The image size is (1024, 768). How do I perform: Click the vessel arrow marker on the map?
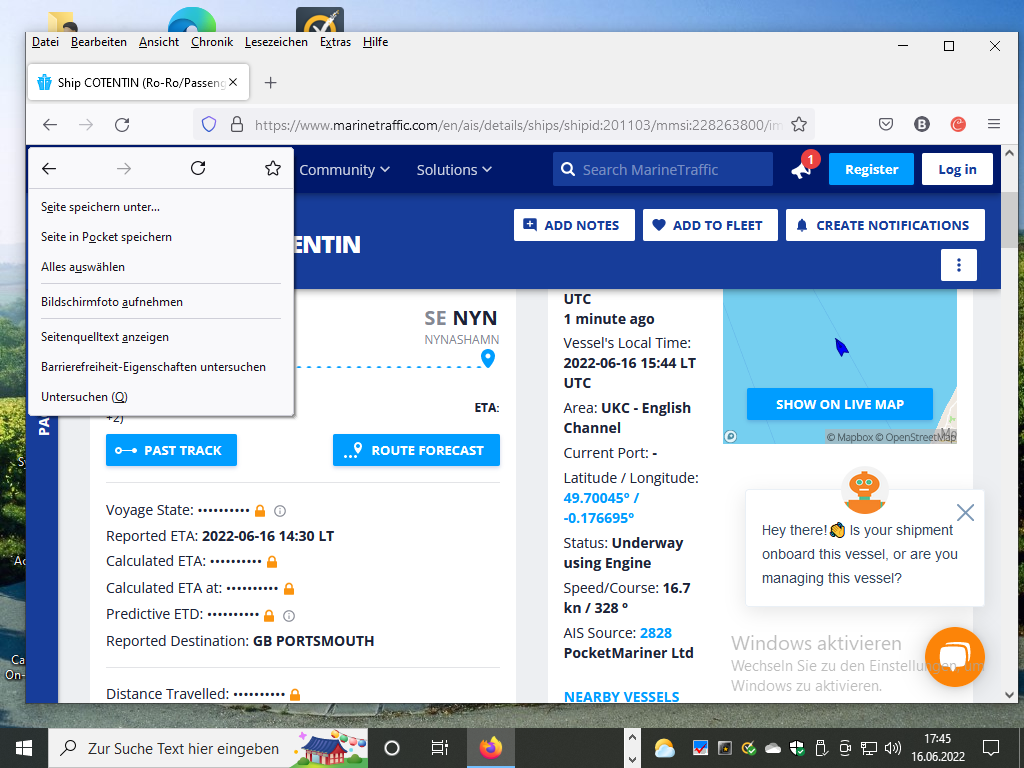coord(841,347)
